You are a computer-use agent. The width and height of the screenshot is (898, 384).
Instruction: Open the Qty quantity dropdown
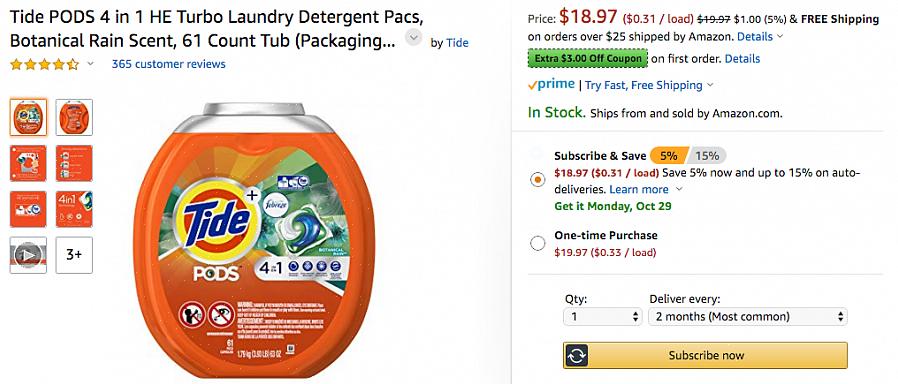[603, 316]
